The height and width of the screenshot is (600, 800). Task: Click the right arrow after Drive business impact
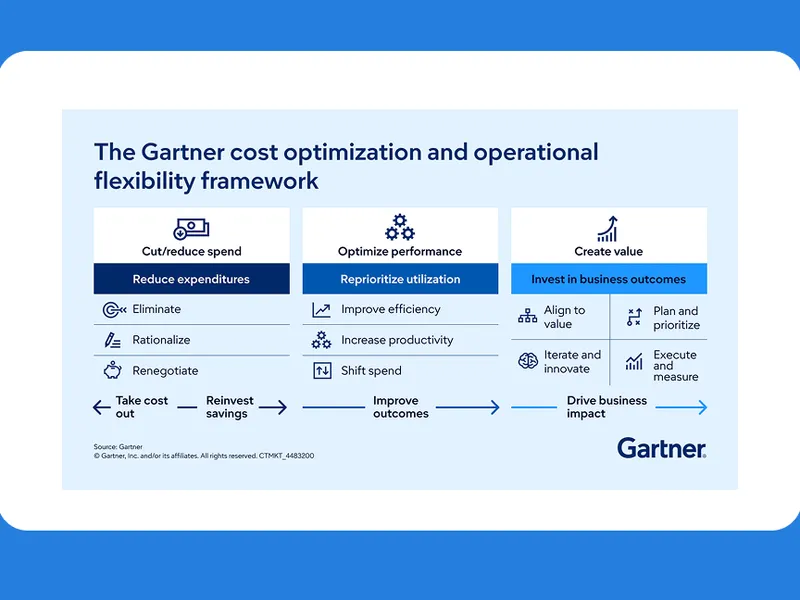coord(681,407)
